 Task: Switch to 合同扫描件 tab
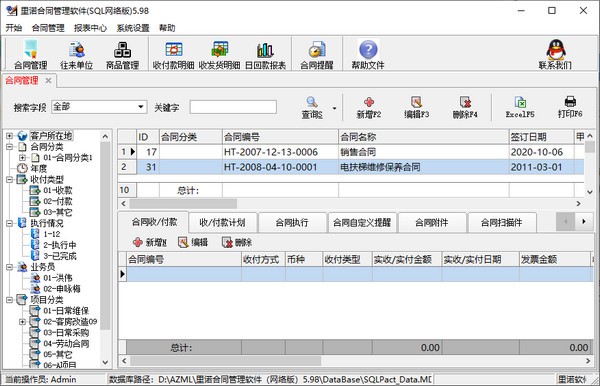coord(501,222)
